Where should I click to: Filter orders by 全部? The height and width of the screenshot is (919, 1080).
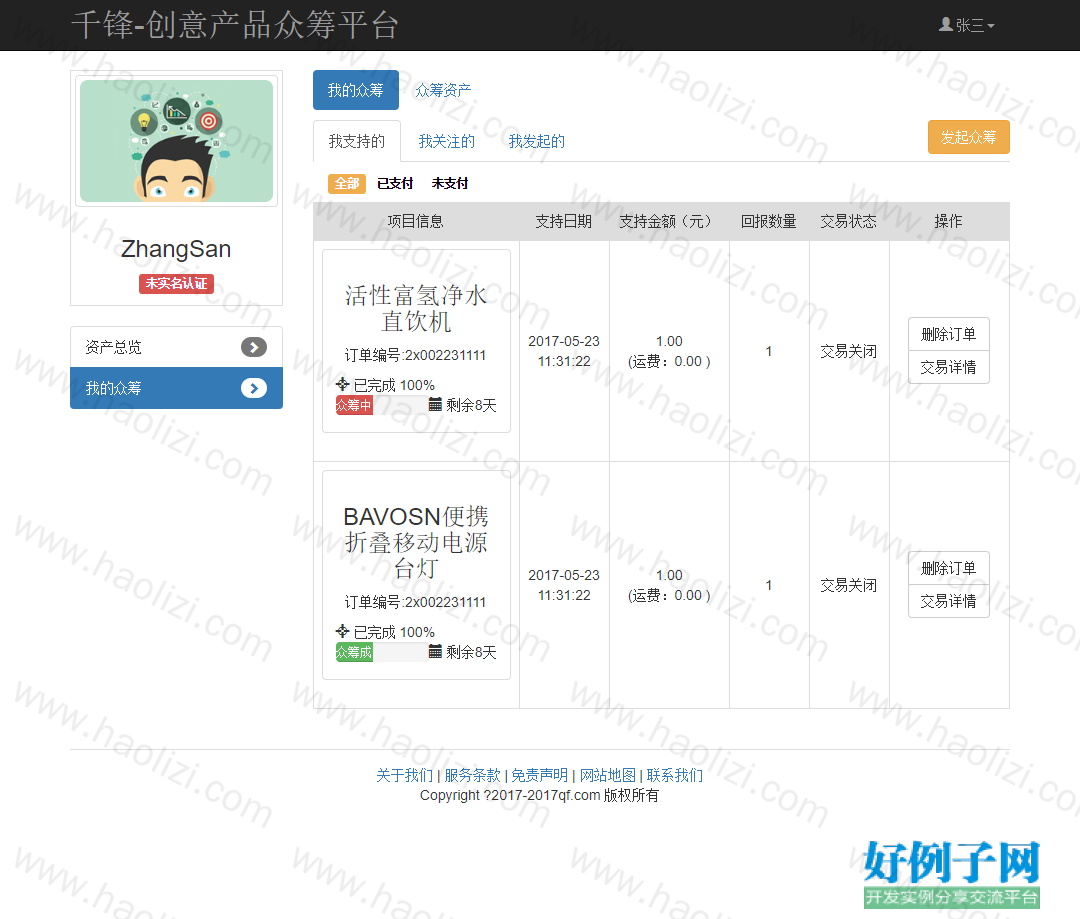[346, 183]
